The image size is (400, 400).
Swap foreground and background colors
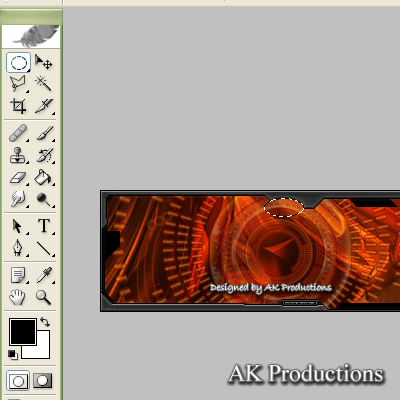click(45, 322)
